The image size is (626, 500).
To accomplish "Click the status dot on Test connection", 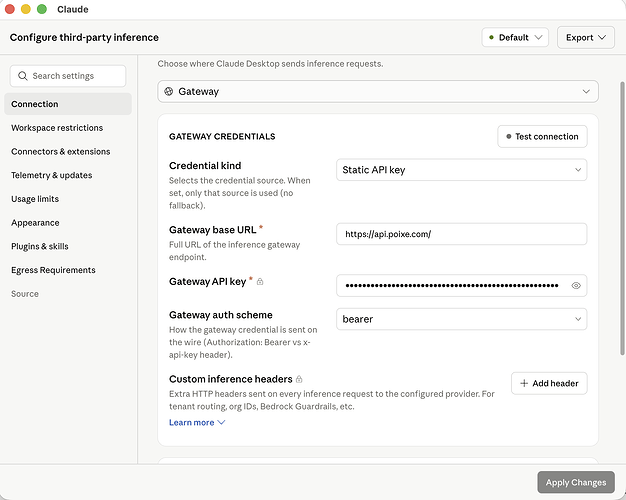I will click(x=509, y=137).
